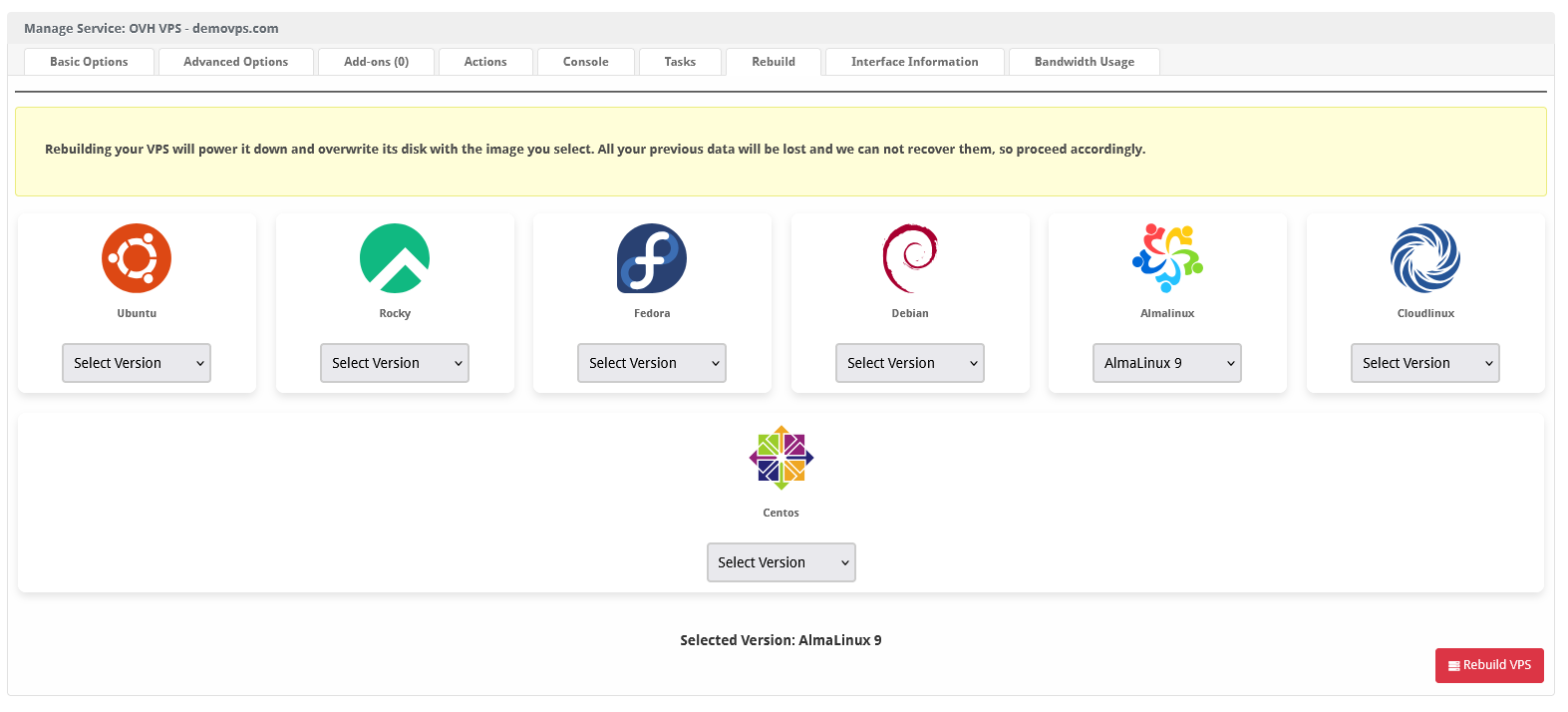Click the Fedora logo icon
Image resolution: width=1568 pixels, height=712 pixels.
point(652,258)
